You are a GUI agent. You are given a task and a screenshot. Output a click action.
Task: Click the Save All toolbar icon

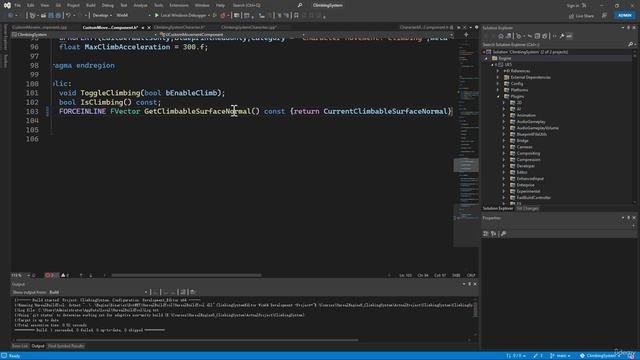(x=58, y=16)
